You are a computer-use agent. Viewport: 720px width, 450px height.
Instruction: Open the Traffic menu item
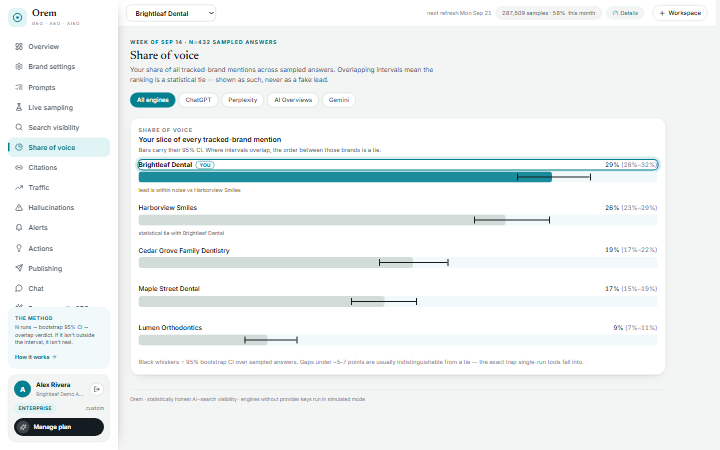coord(59,187)
